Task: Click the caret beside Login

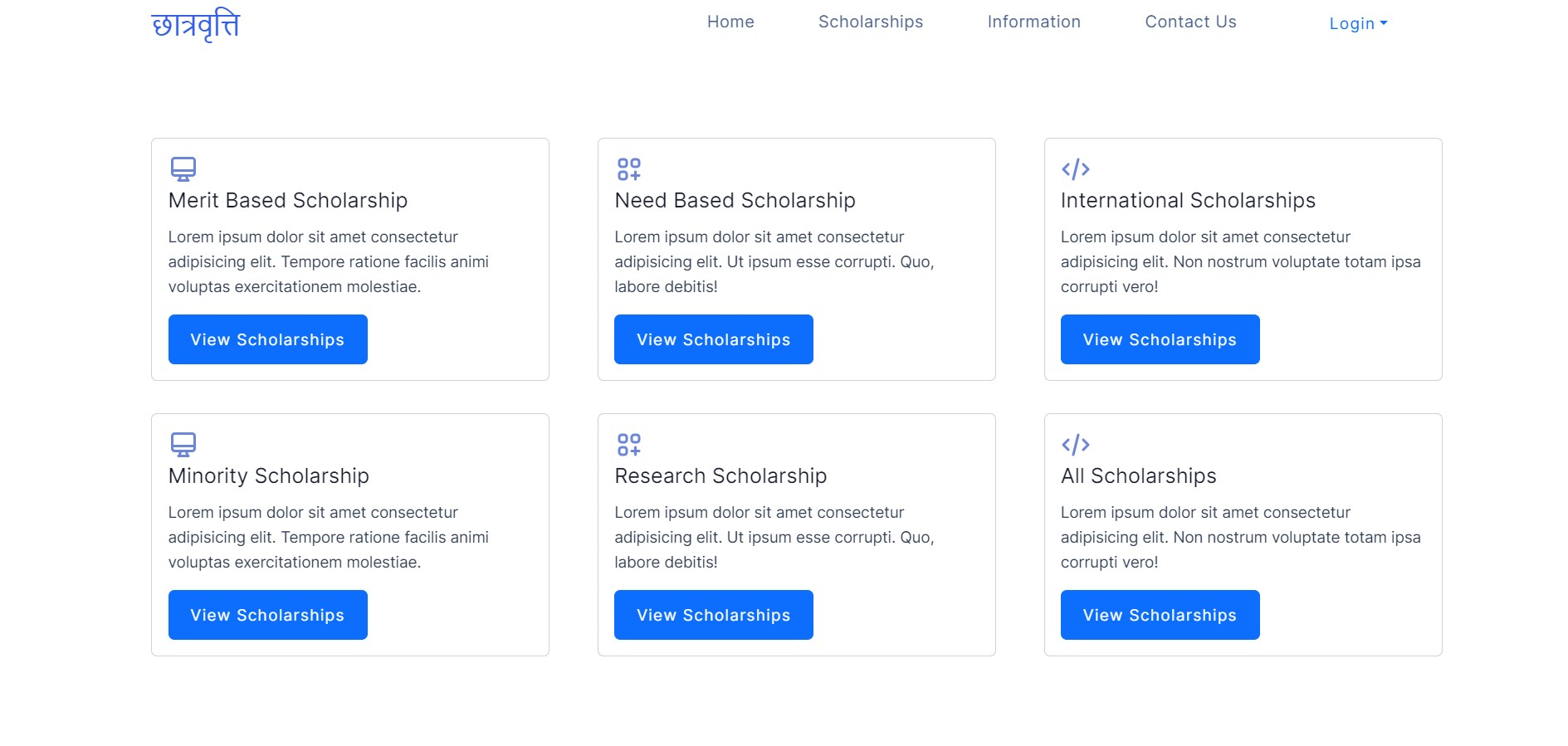Action: (x=1384, y=22)
